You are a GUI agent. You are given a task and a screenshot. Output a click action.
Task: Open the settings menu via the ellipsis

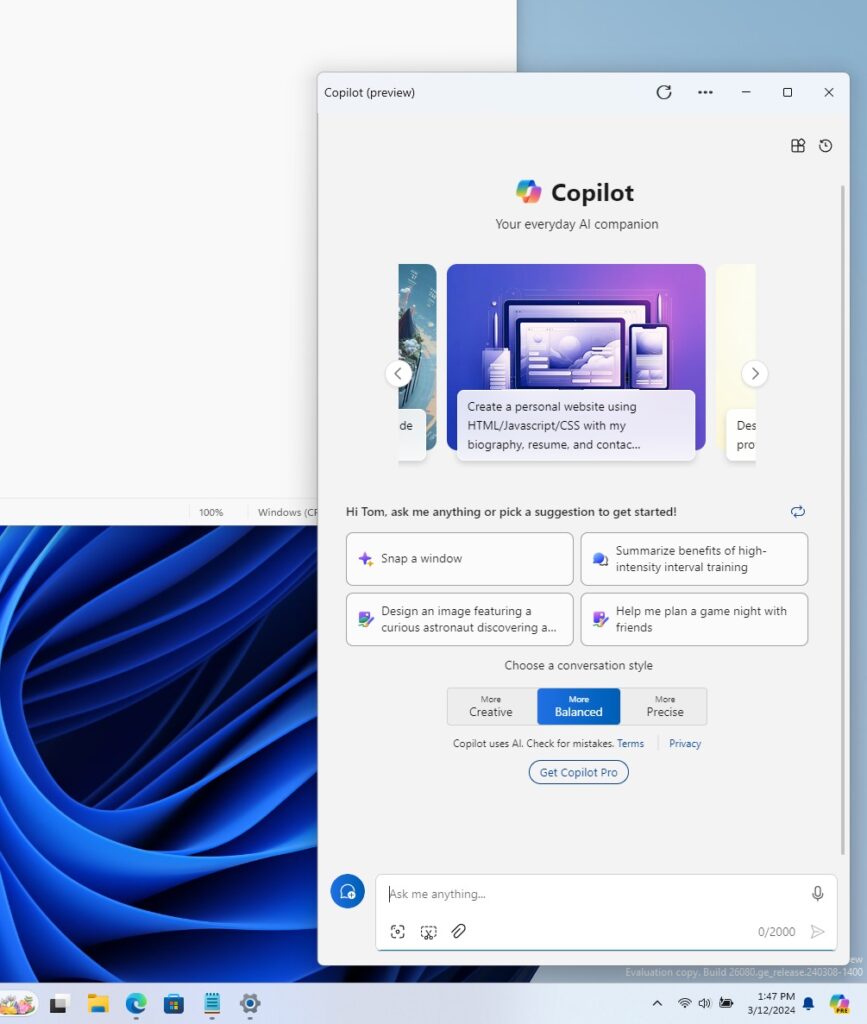[705, 92]
